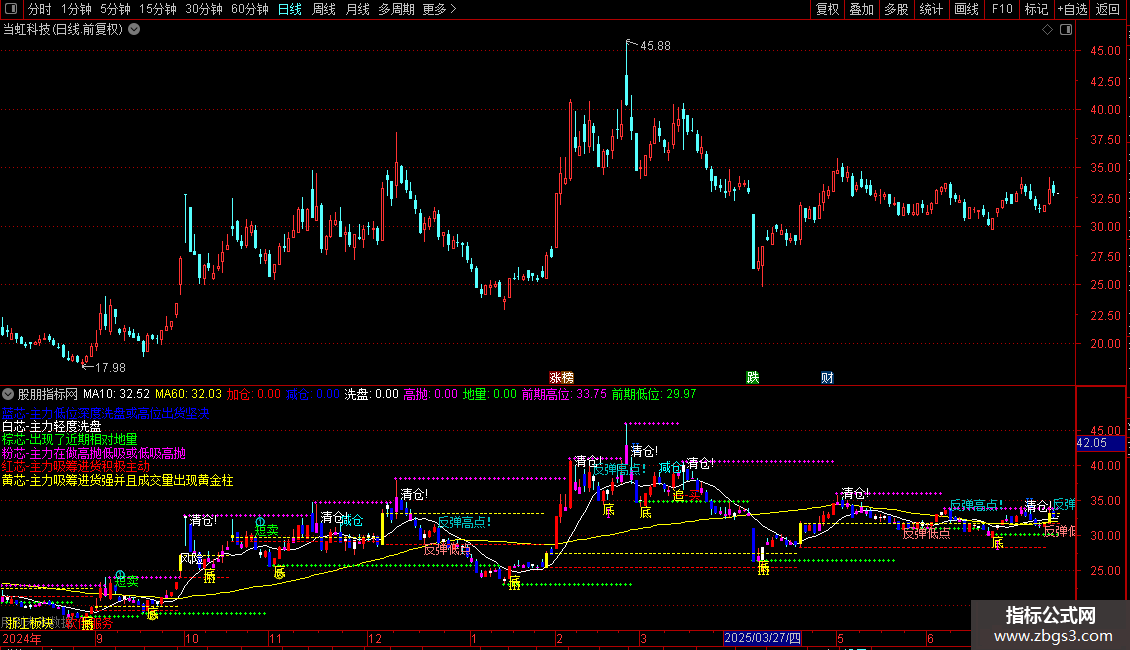
Task: Switch to the 月线 monthly chart
Action: pos(357,9)
